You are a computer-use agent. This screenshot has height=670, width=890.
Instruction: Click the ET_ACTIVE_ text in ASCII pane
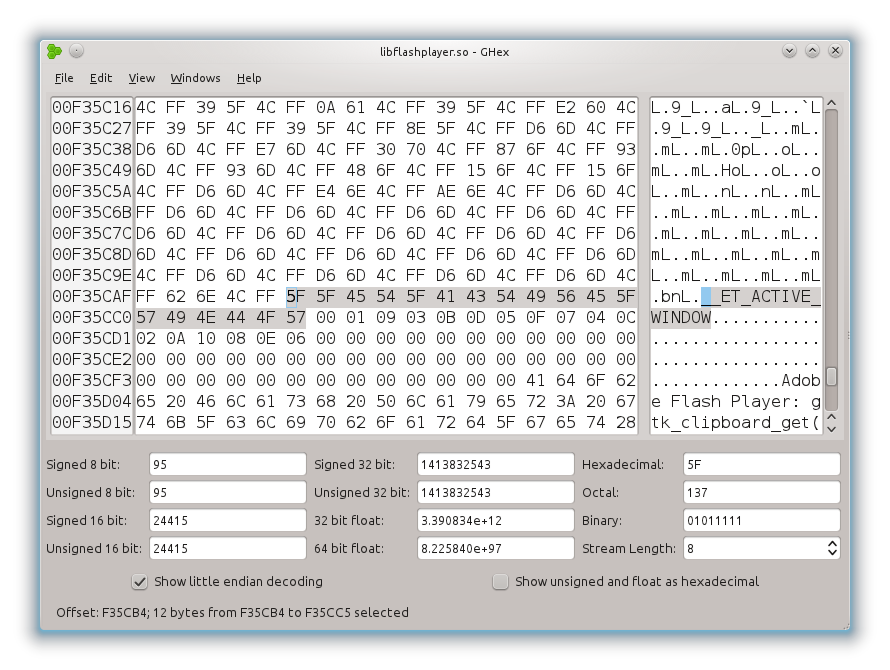770,296
